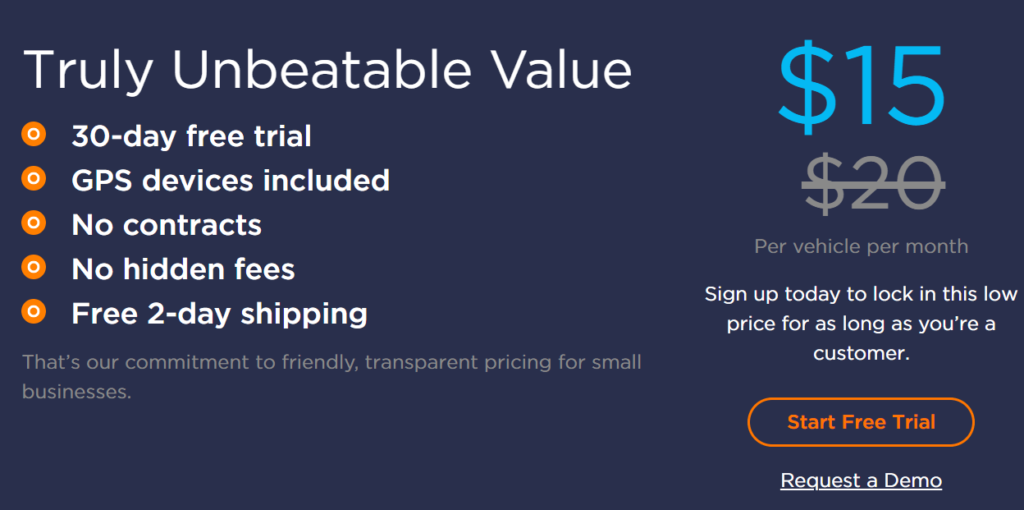This screenshot has width=1024, height=510.
Task: Click the word customer under the price
Action: tap(861, 354)
